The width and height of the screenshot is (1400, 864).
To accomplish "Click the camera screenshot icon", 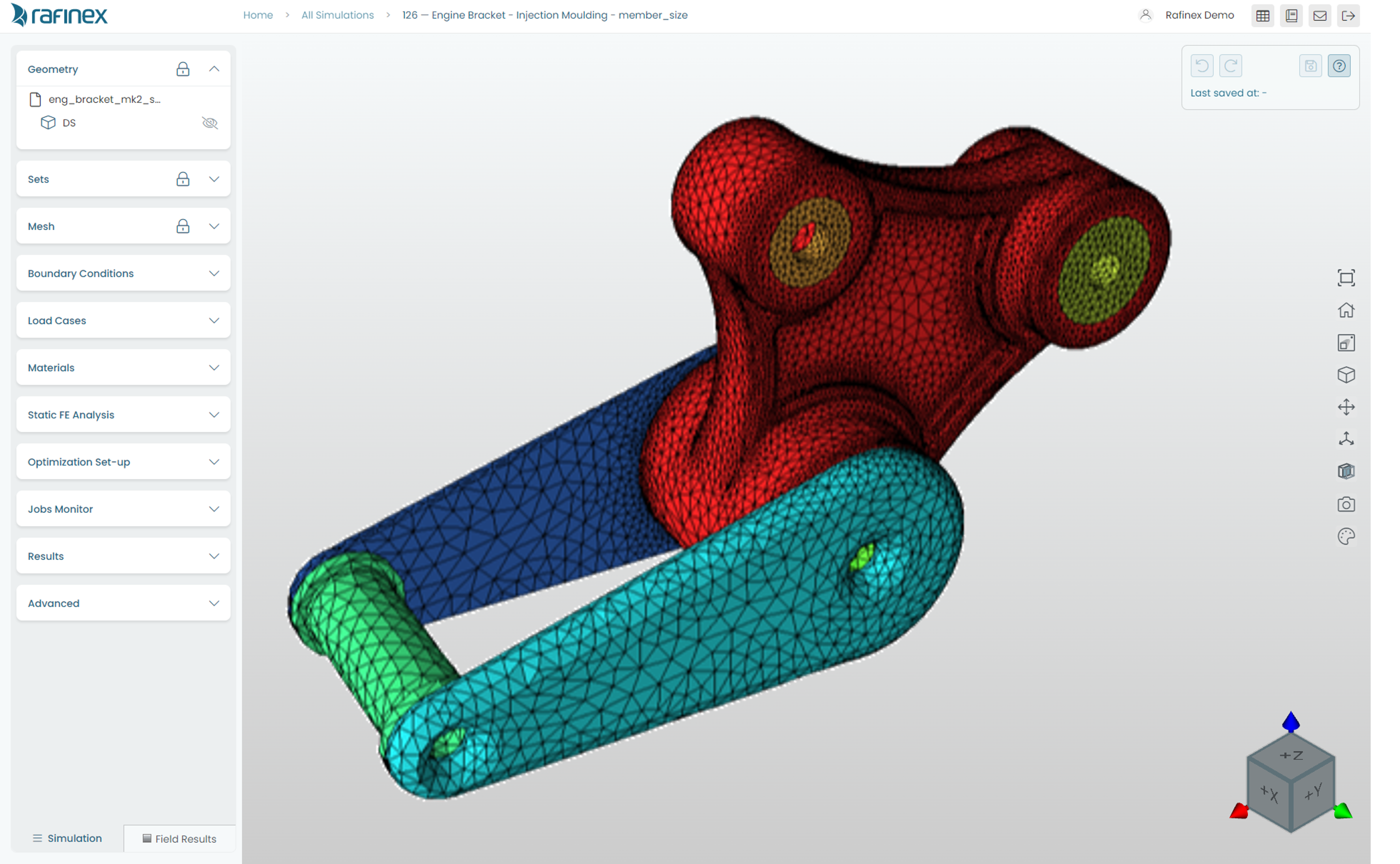I will coord(1346,504).
